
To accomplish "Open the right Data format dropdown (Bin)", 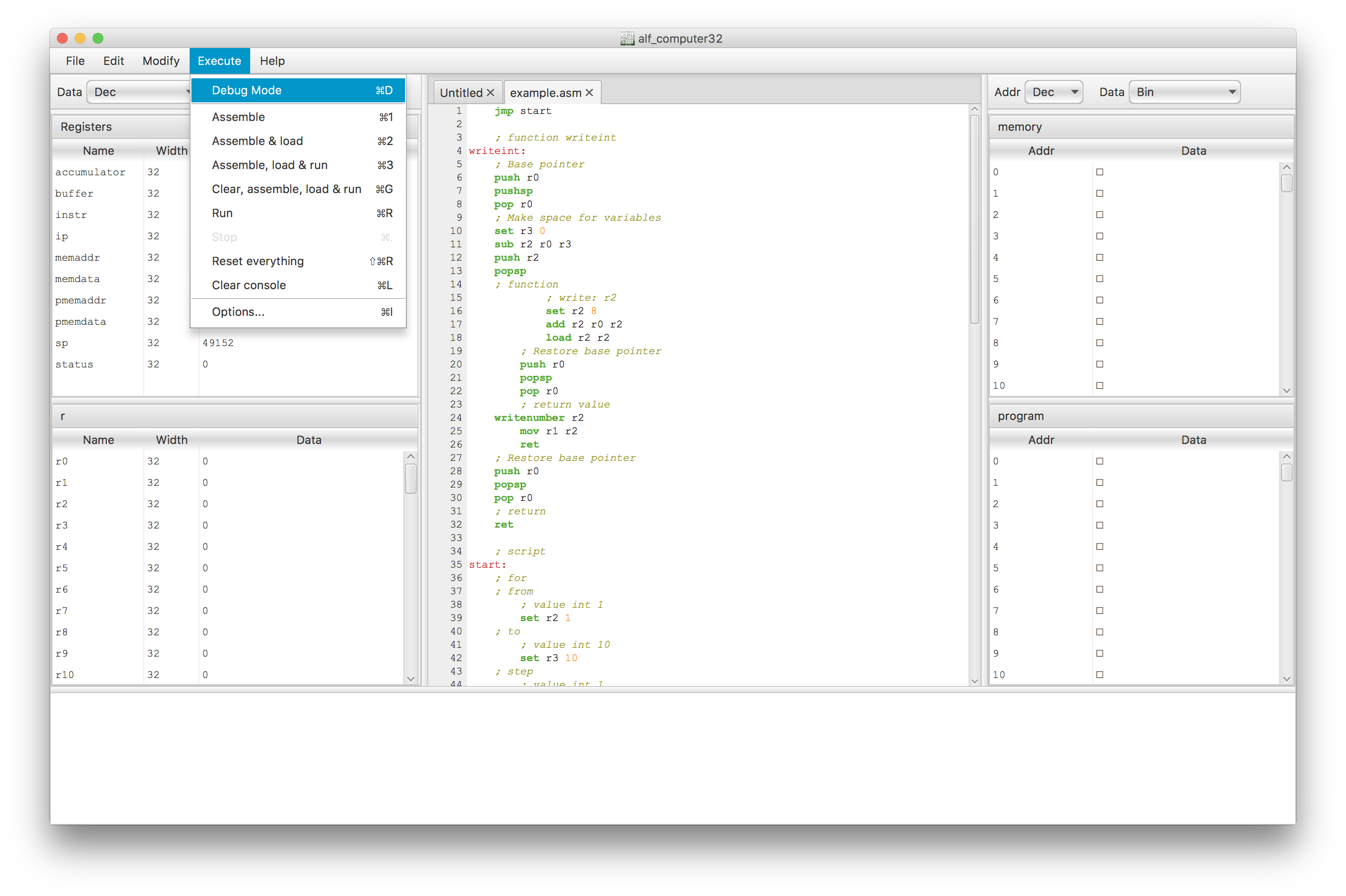I will pos(1184,92).
